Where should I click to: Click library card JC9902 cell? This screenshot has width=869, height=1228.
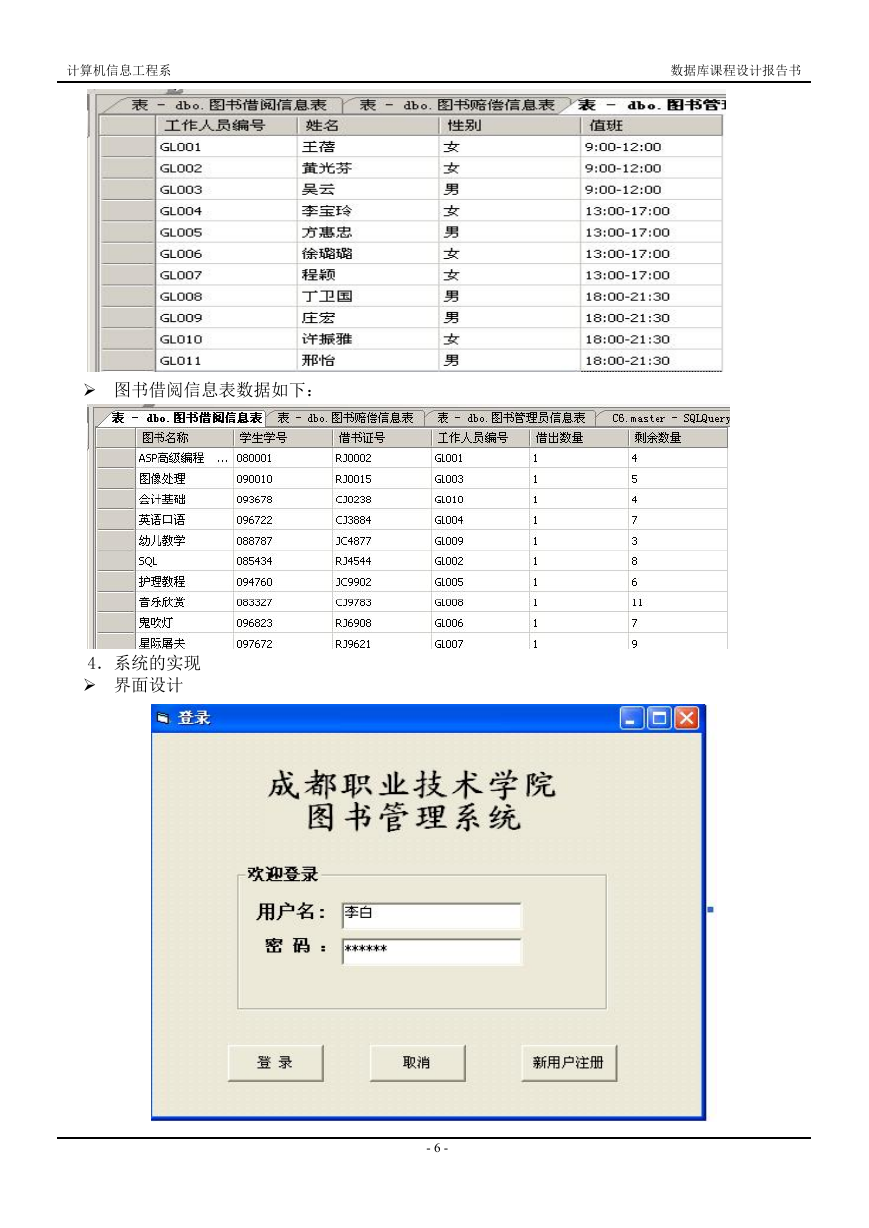(x=381, y=582)
